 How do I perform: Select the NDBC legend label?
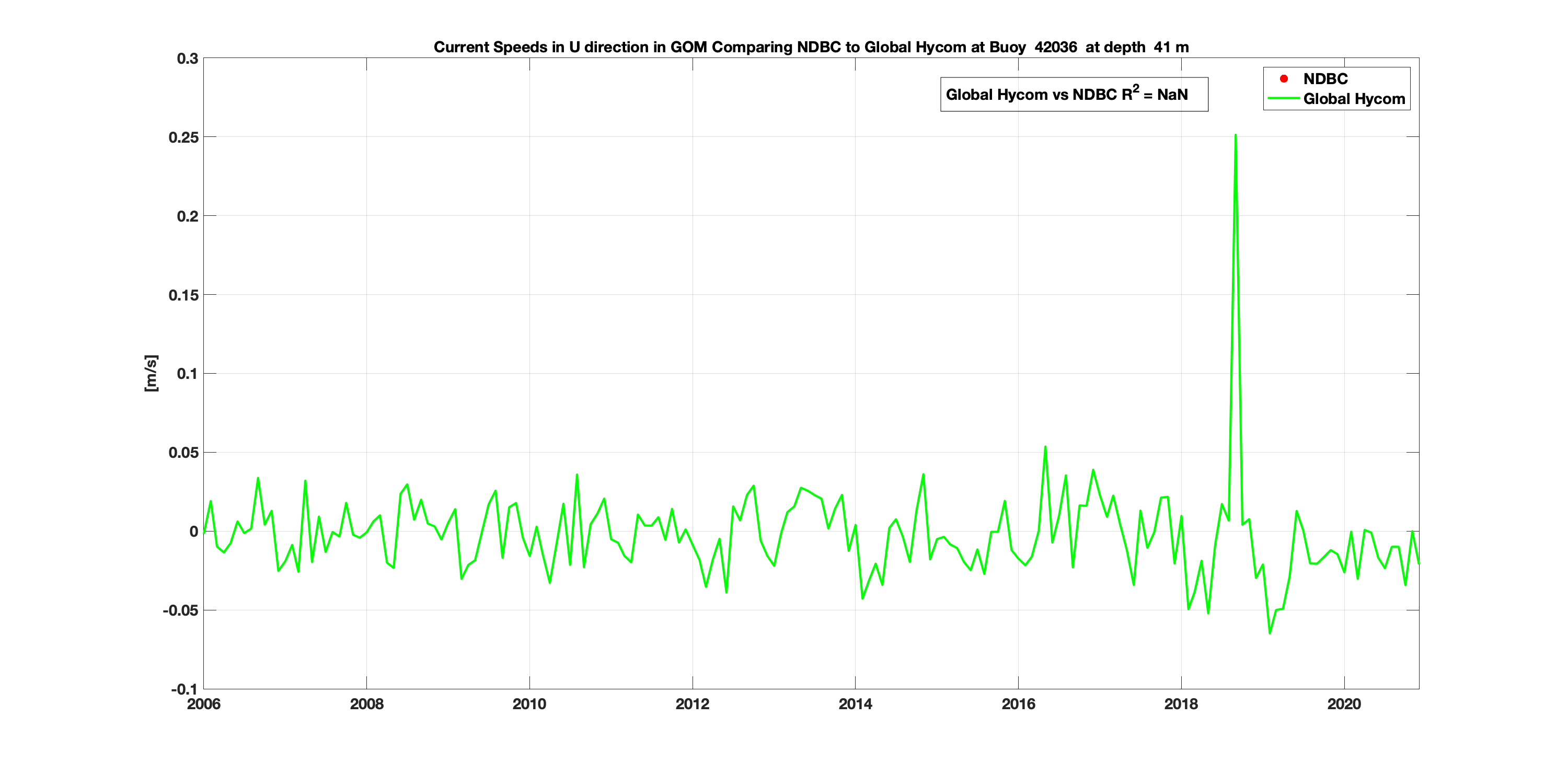coord(1325,78)
